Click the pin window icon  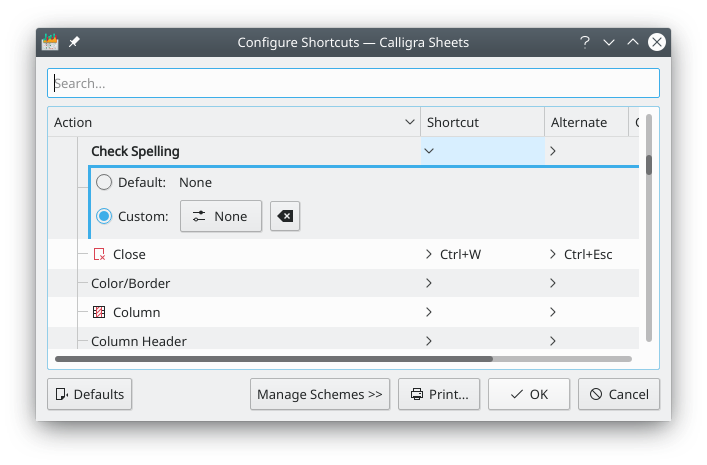tap(74, 42)
